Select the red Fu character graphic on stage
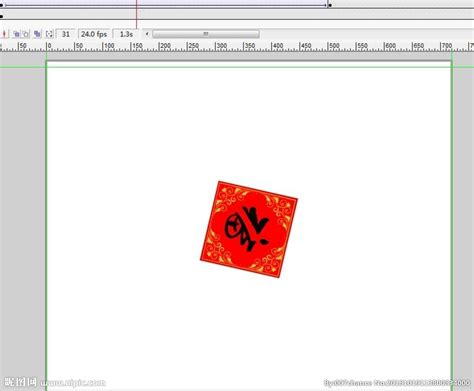Image resolution: width=474 pixels, height=391 pixels. [x=249, y=229]
